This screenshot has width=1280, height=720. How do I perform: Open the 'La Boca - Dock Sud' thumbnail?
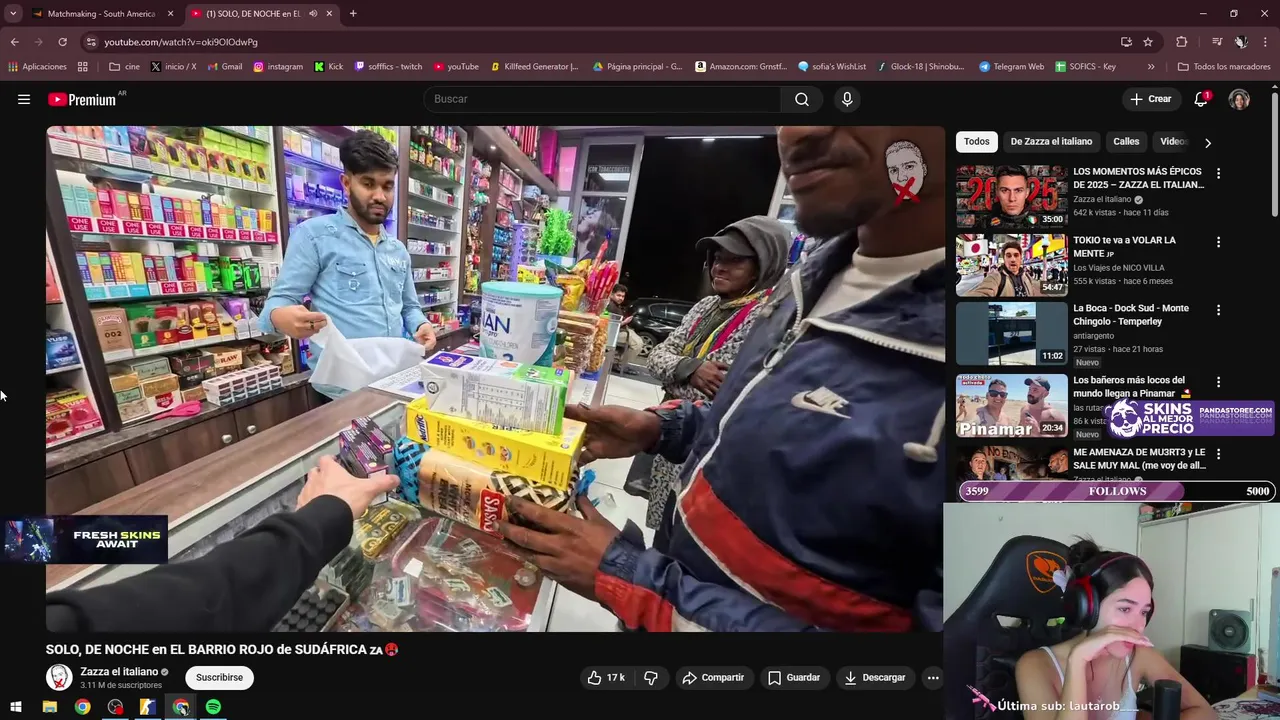(x=1011, y=333)
